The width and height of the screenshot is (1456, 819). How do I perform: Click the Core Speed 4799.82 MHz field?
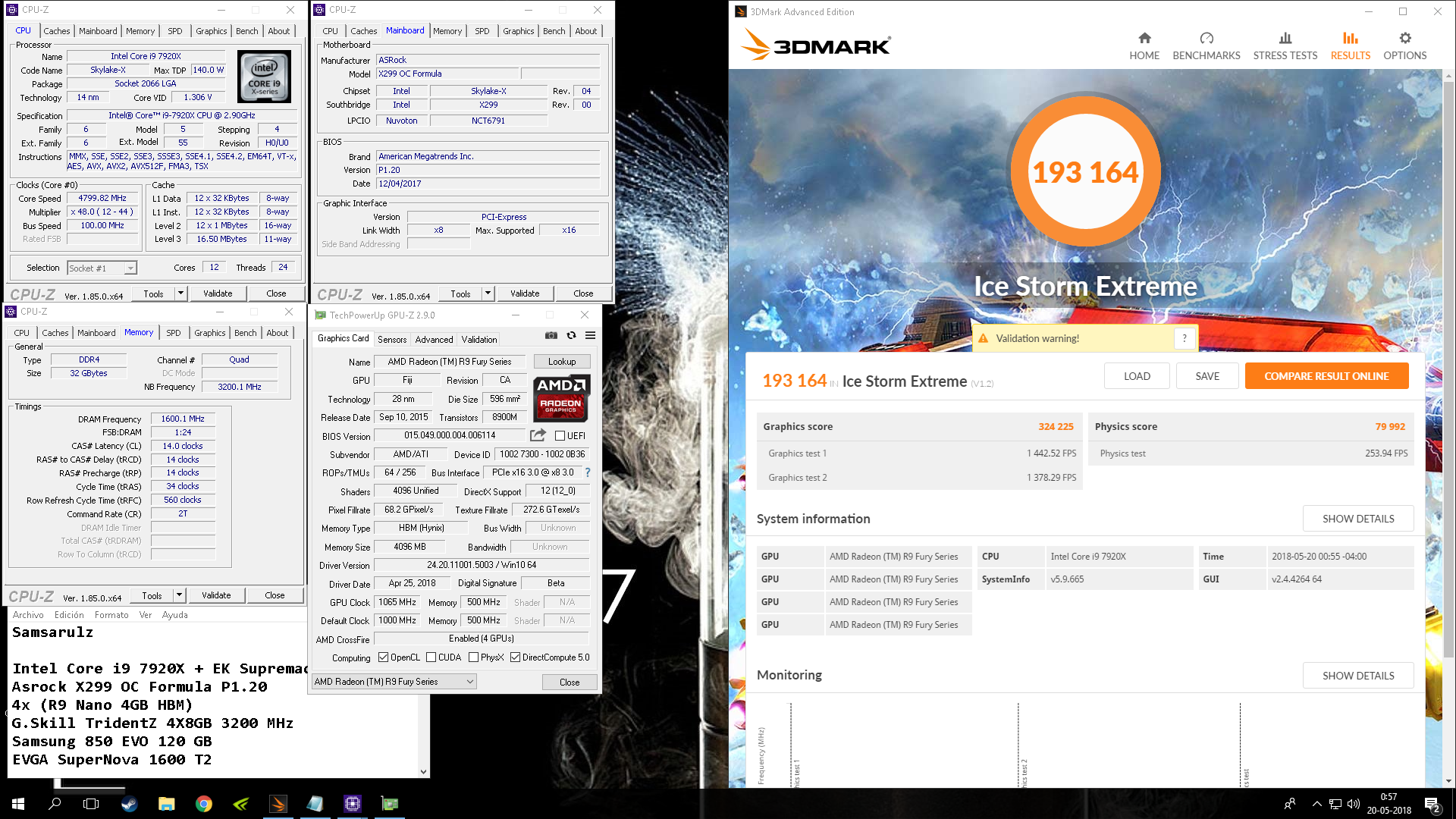pyautogui.click(x=102, y=199)
